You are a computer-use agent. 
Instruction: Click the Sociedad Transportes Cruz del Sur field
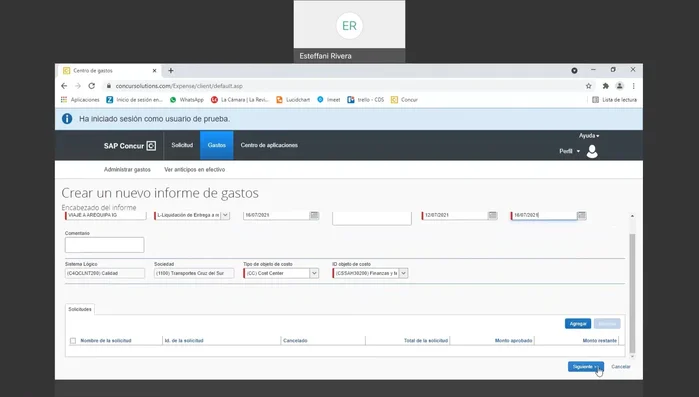(x=194, y=273)
